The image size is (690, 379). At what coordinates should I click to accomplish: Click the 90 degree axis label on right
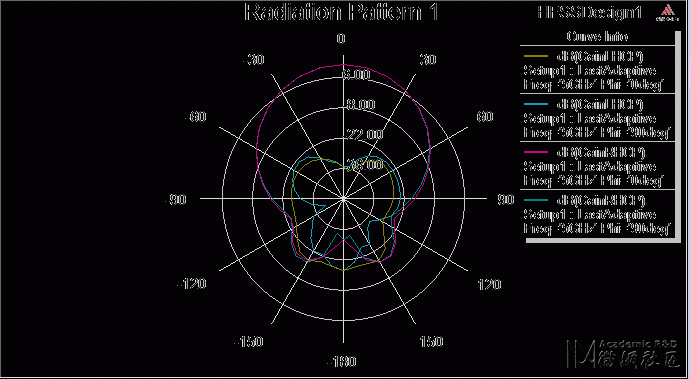click(x=506, y=199)
